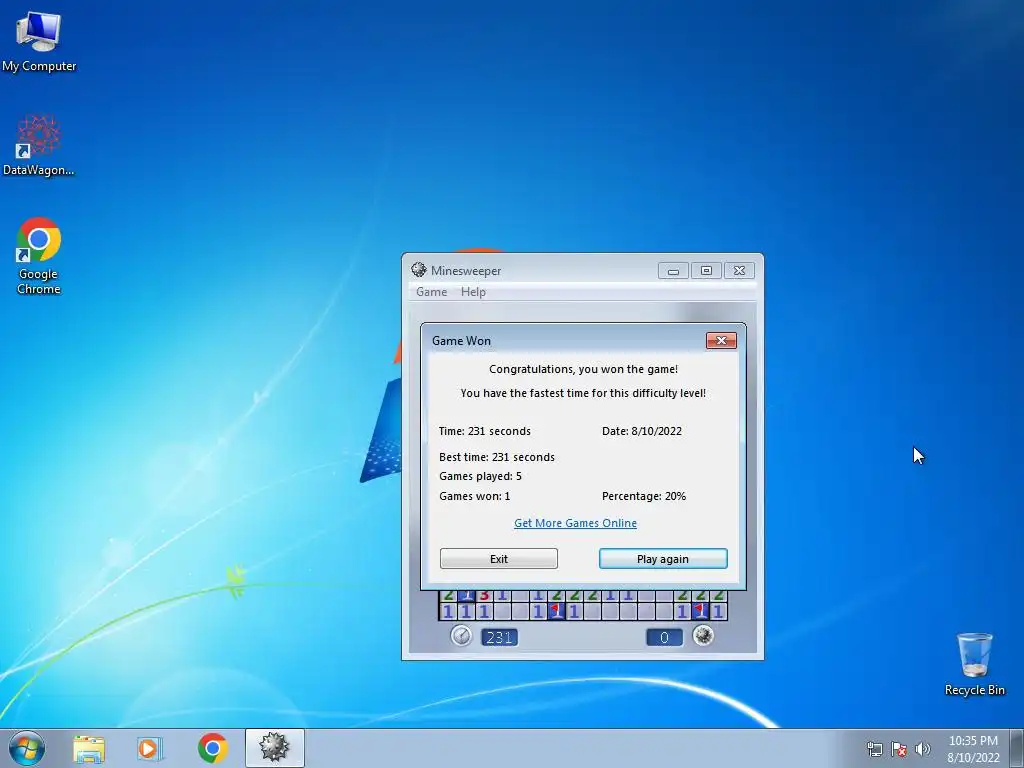
Task: Open Windows Media Player from taskbar
Action: coord(149,748)
